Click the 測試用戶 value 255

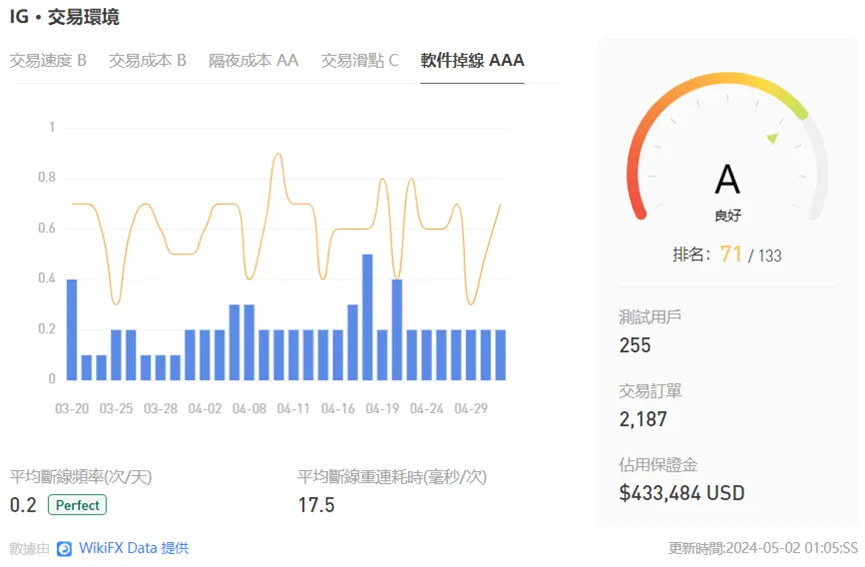coord(635,345)
